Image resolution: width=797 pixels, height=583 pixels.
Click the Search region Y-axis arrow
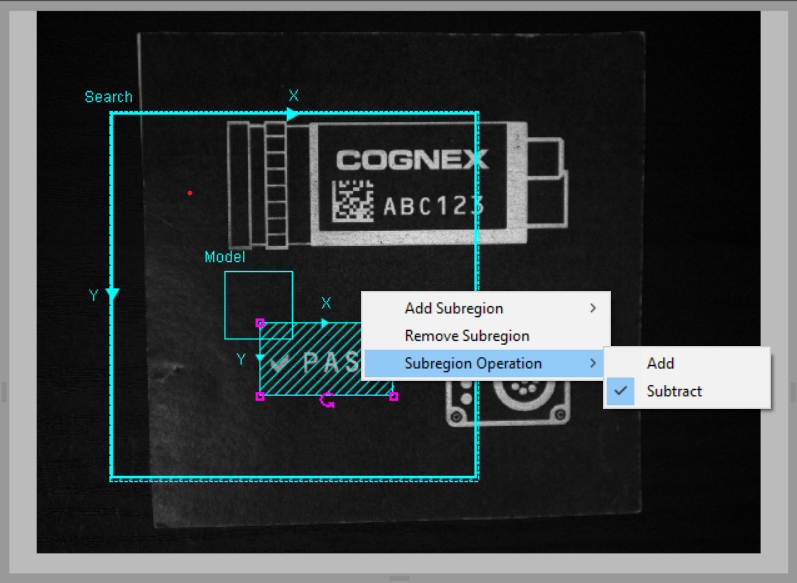pos(112,294)
